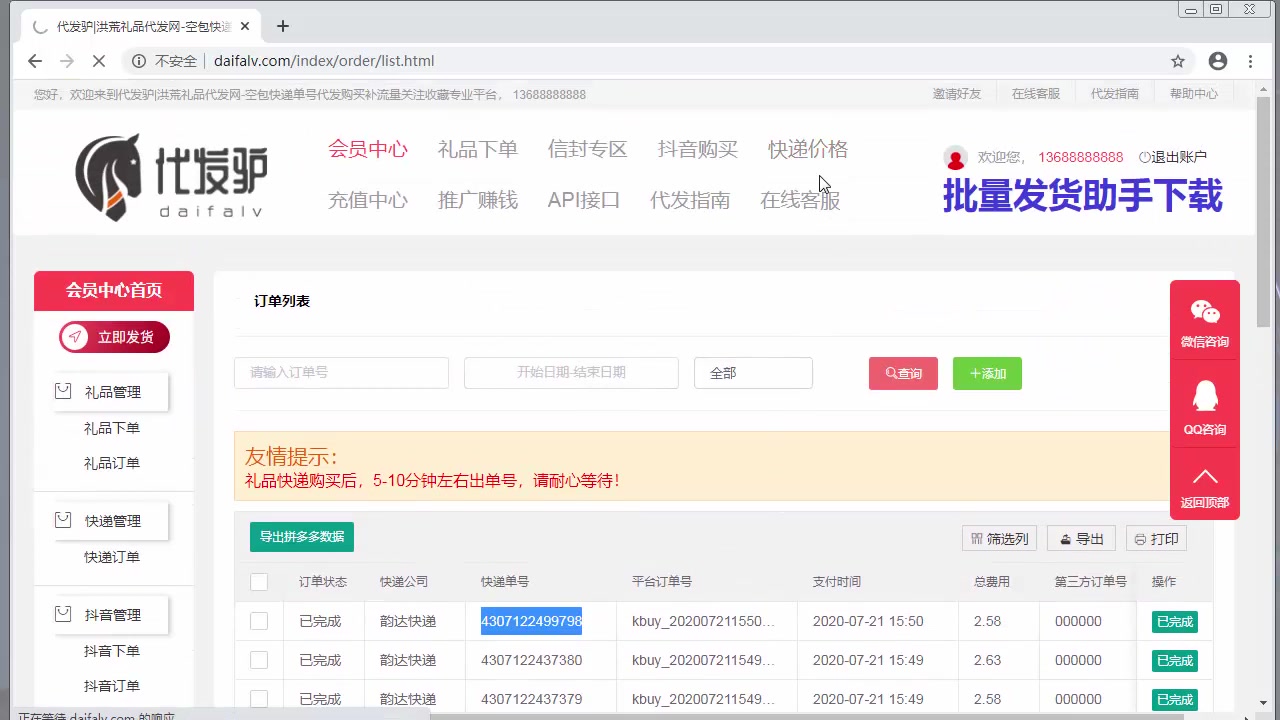Viewport: 1280px width, 720px height.
Task: Open the date range picker field
Action: pos(571,373)
